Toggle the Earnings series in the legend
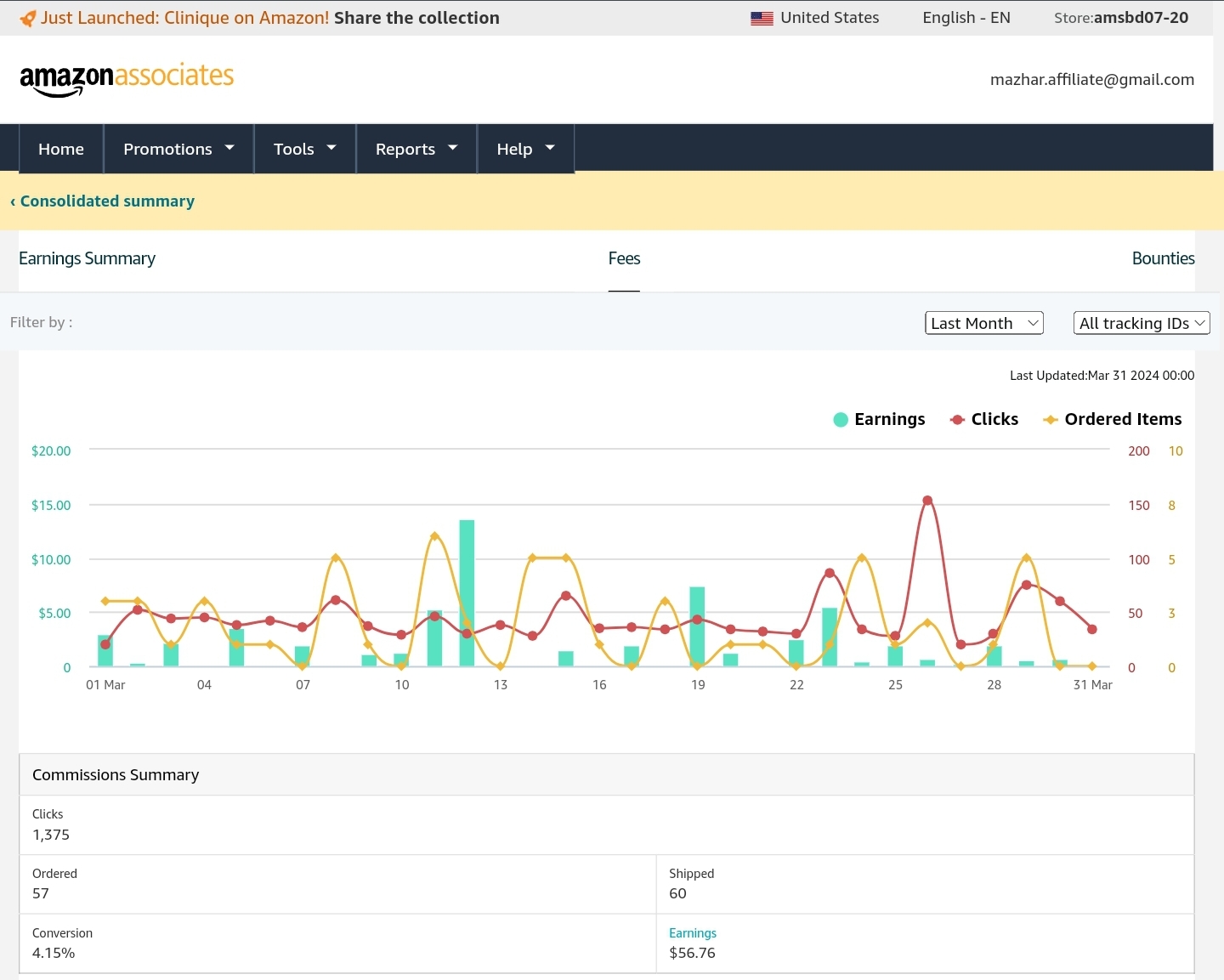Image resolution: width=1224 pixels, height=980 pixels. click(879, 419)
